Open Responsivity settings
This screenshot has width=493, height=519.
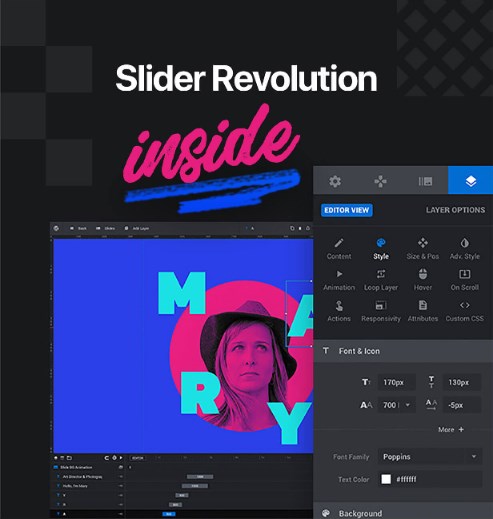(381, 311)
